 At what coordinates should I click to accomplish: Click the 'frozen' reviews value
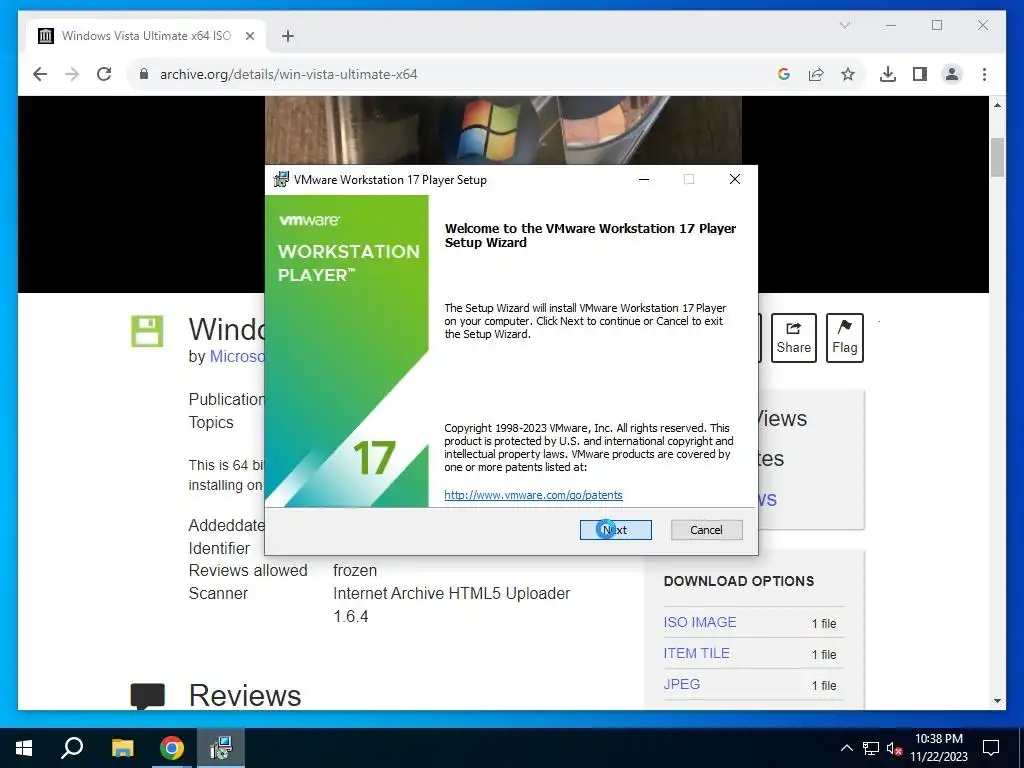click(355, 570)
